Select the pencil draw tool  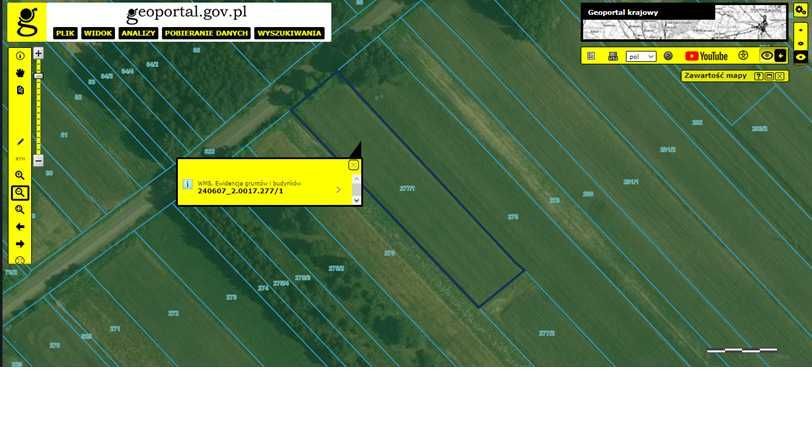[x=20, y=141]
